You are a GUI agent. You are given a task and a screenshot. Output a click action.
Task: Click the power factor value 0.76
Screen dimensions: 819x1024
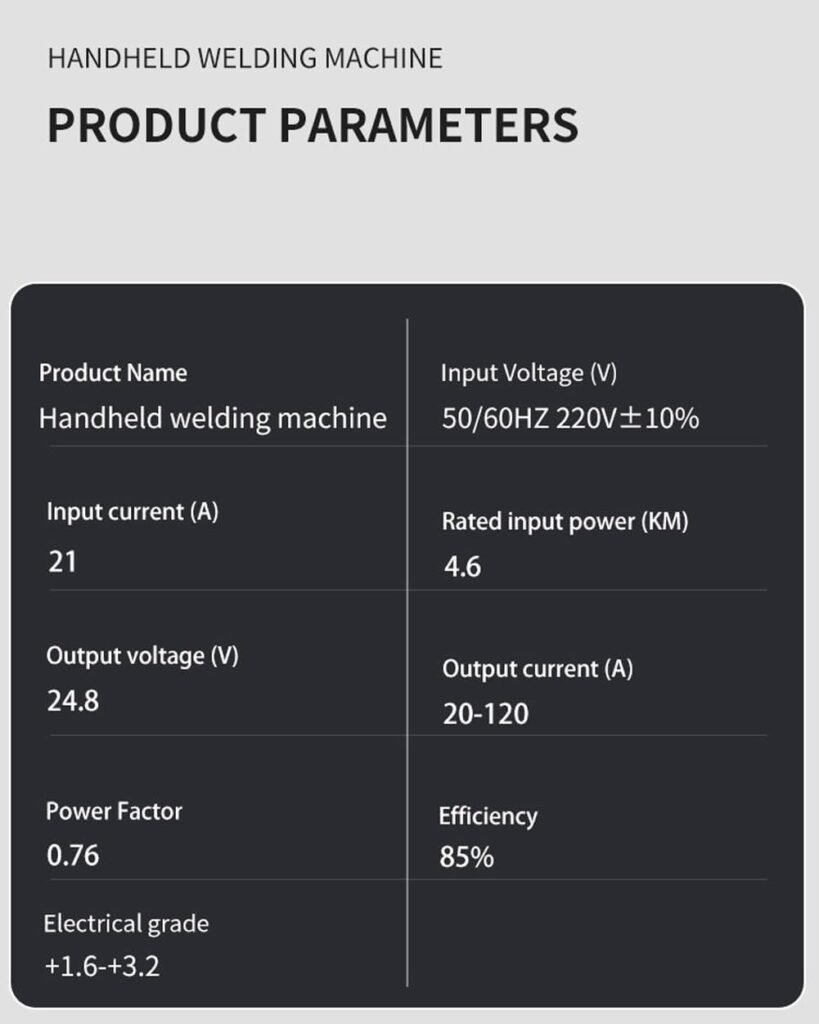(x=73, y=856)
